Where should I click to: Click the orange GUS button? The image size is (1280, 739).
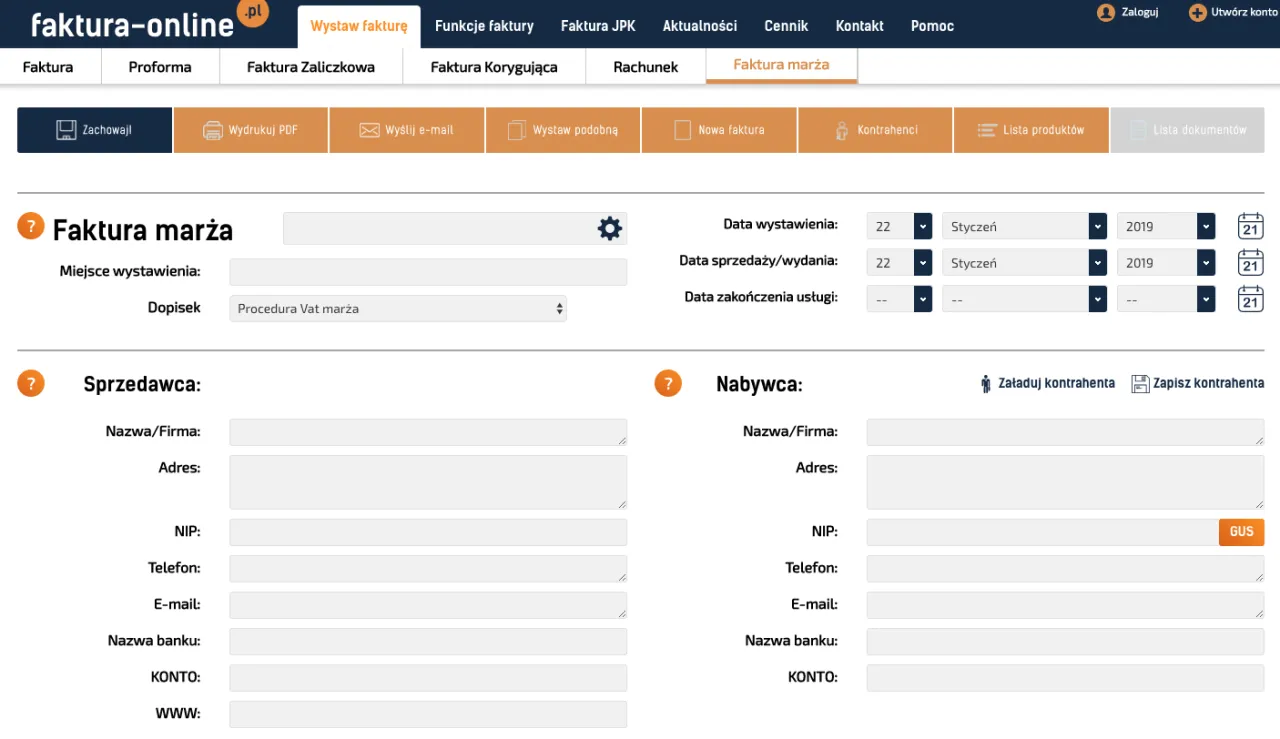click(x=1241, y=532)
